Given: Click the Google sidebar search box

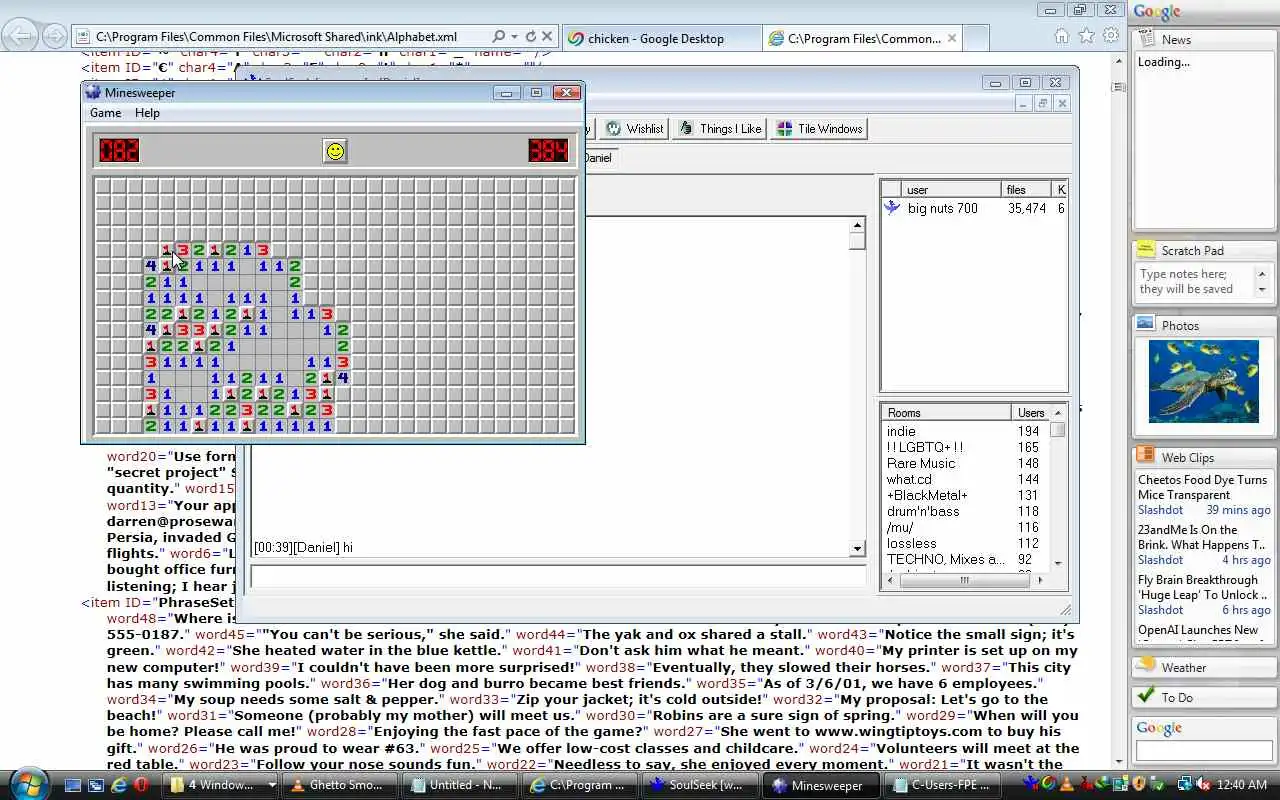Looking at the screenshot, I should [x=1202, y=750].
